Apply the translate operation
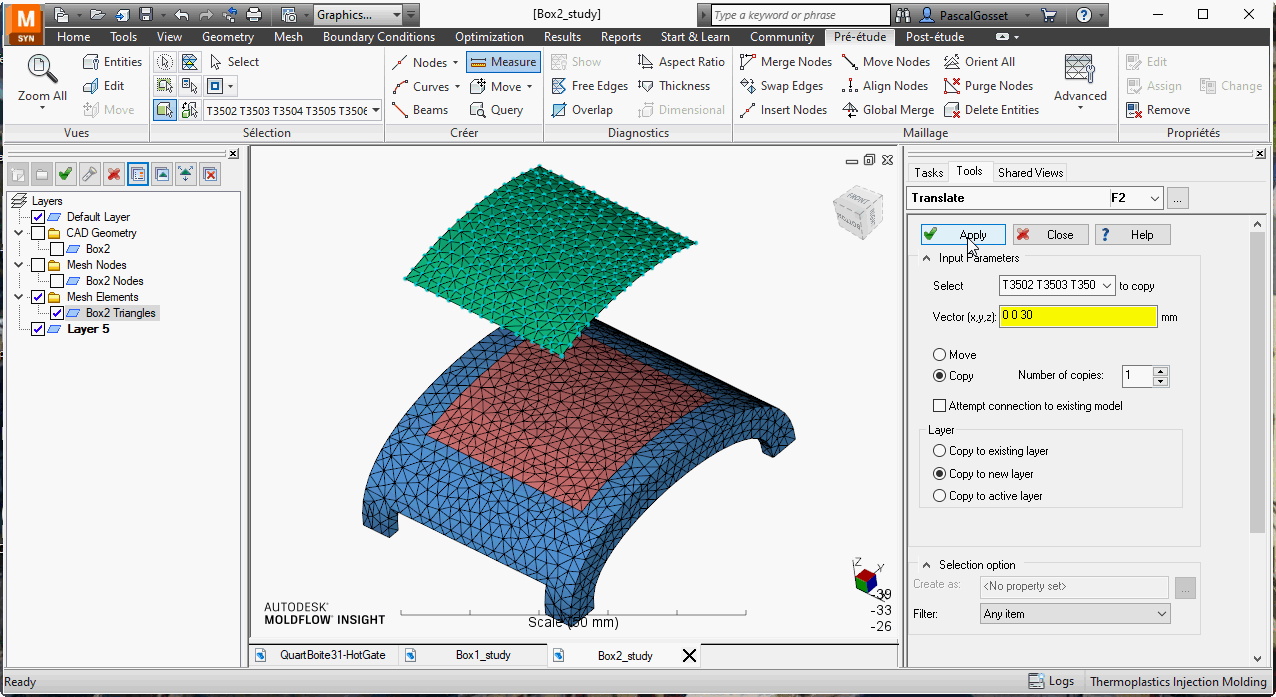The width and height of the screenshot is (1276, 697). point(962,234)
